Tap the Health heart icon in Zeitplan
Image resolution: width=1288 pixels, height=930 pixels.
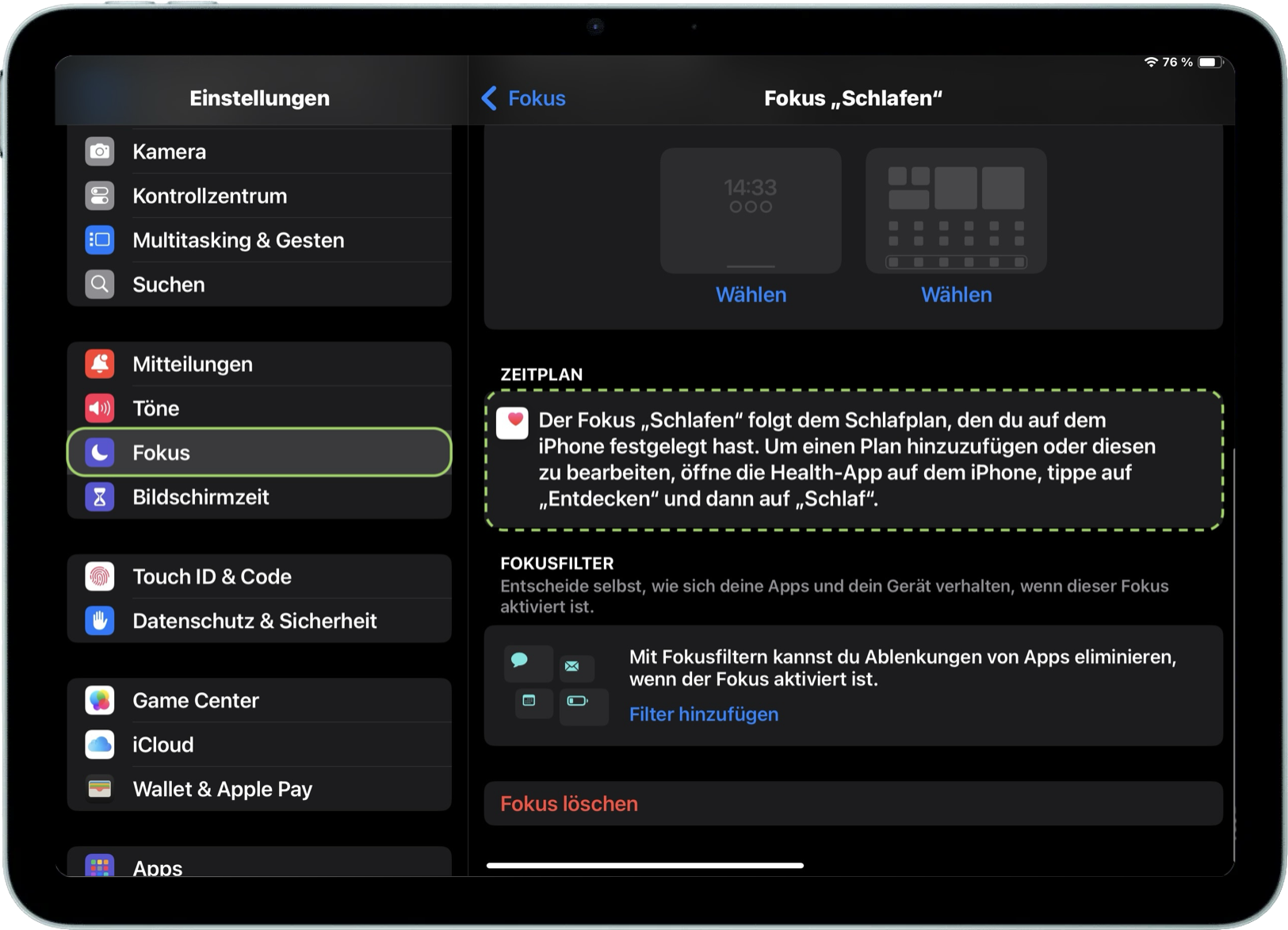tap(512, 423)
